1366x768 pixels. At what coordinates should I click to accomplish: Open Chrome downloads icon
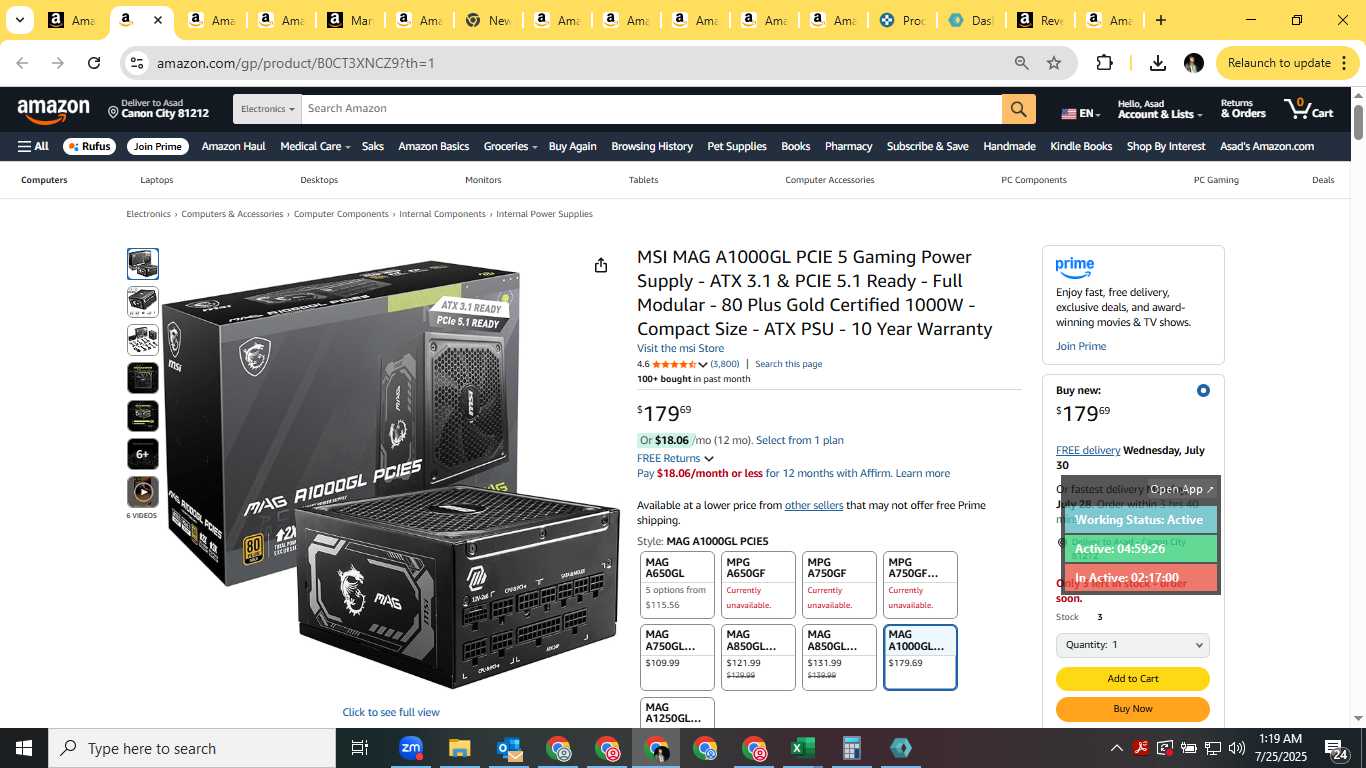click(1158, 63)
